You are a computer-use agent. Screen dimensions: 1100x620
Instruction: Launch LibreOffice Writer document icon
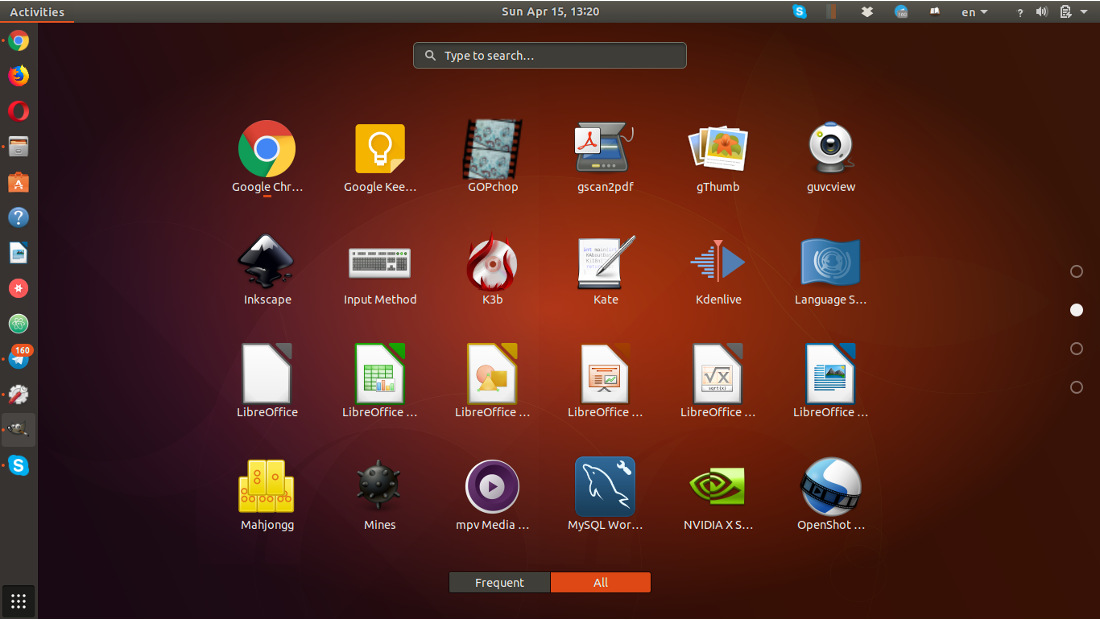831,374
